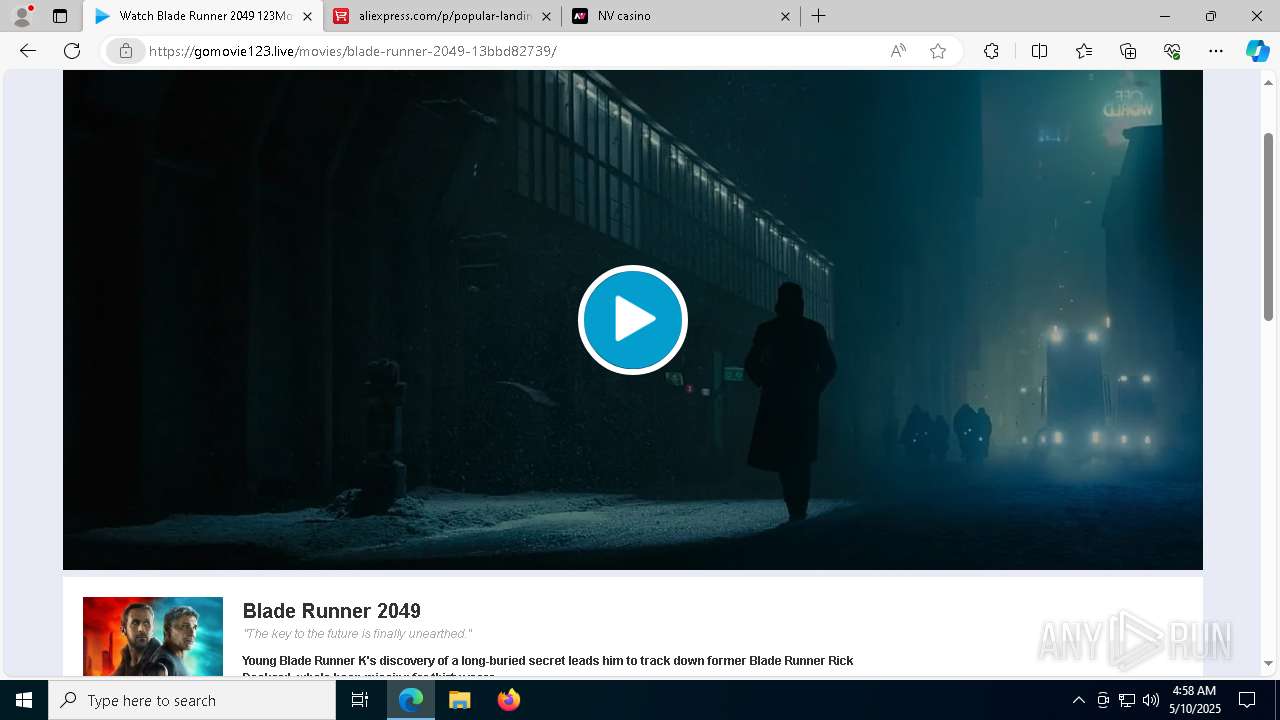The height and width of the screenshot is (720, 1280).
Task: Show hidden system tray icons
Action: tap(1078, 700)
